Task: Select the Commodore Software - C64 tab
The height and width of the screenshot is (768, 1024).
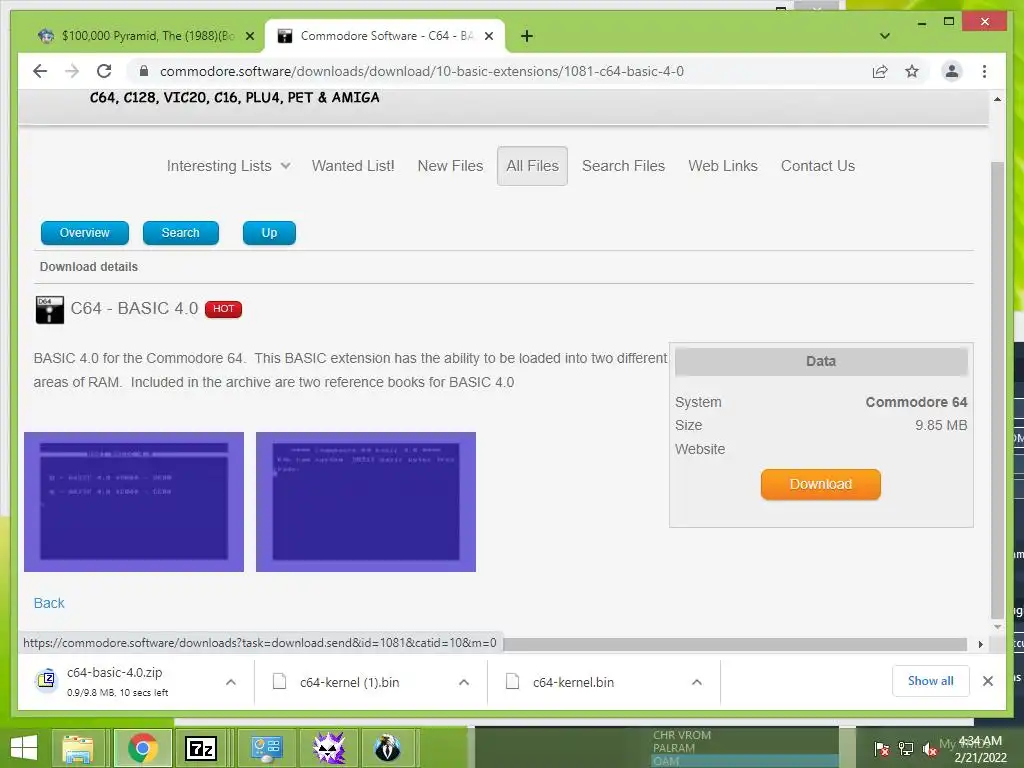Action: 384,36
